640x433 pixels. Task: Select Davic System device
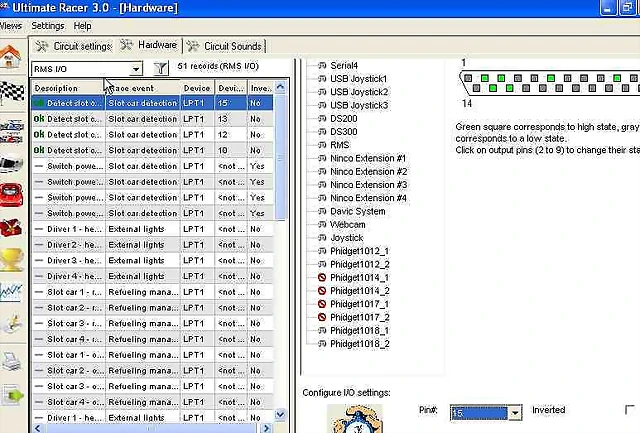358,211
